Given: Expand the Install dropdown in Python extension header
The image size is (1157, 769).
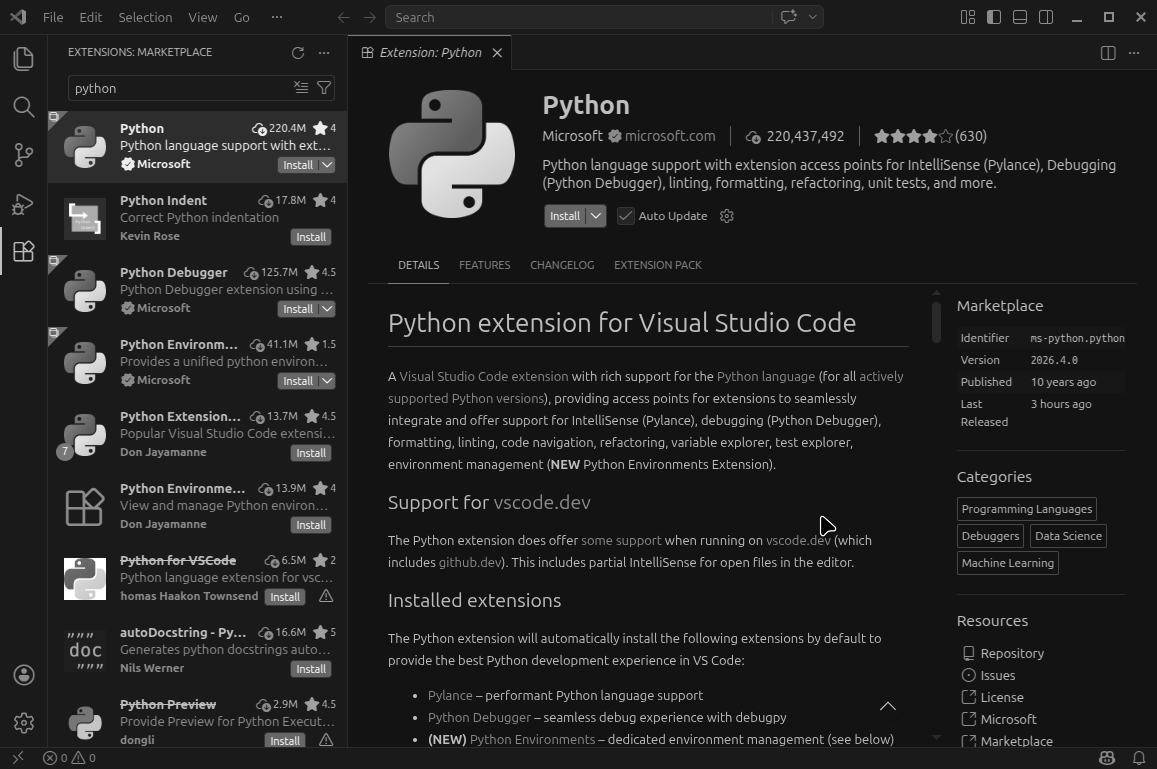Looking at the screenshot, I should tap(596, 216).
